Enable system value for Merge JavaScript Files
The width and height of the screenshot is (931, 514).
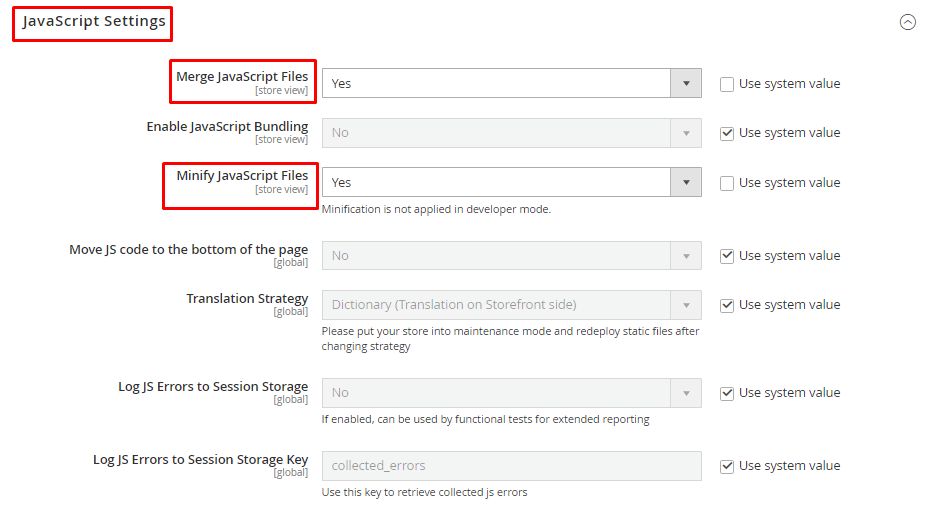[x=727, y=84]
